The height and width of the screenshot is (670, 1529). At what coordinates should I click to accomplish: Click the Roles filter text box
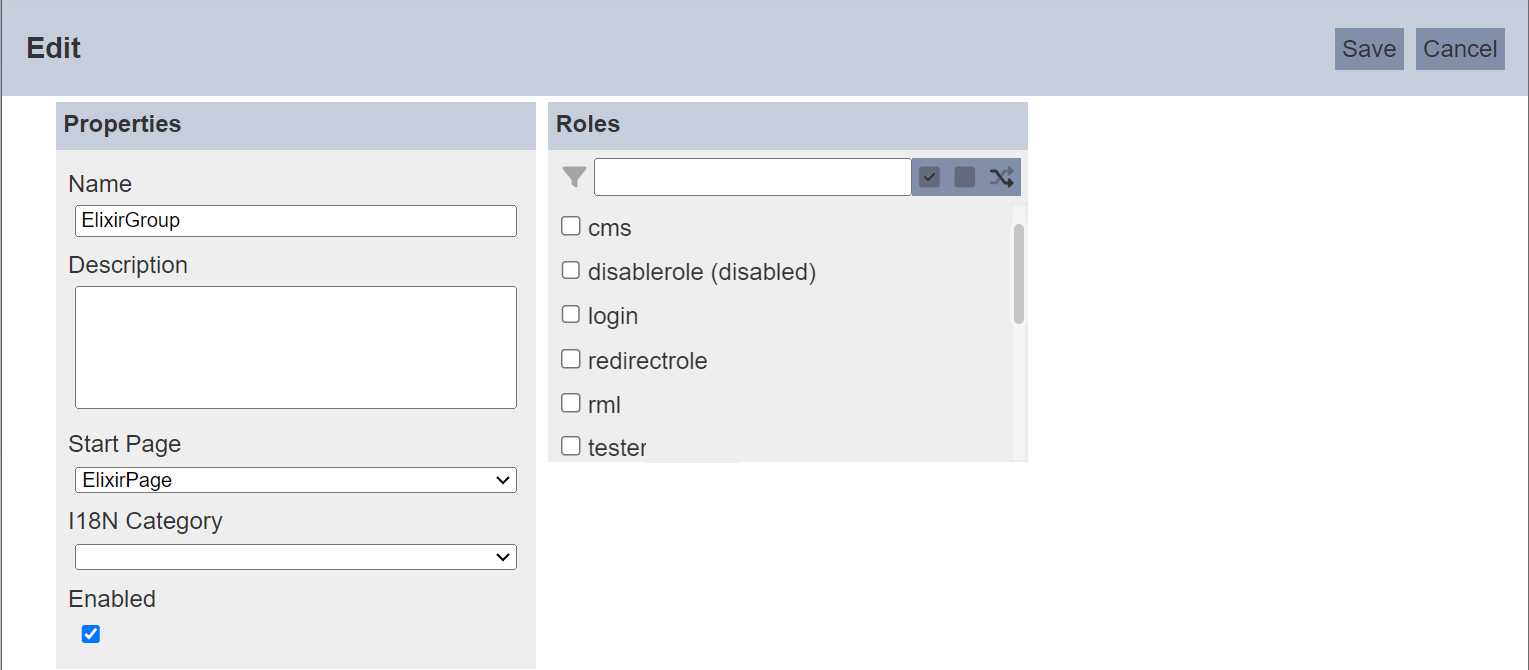tap(753, 177)
